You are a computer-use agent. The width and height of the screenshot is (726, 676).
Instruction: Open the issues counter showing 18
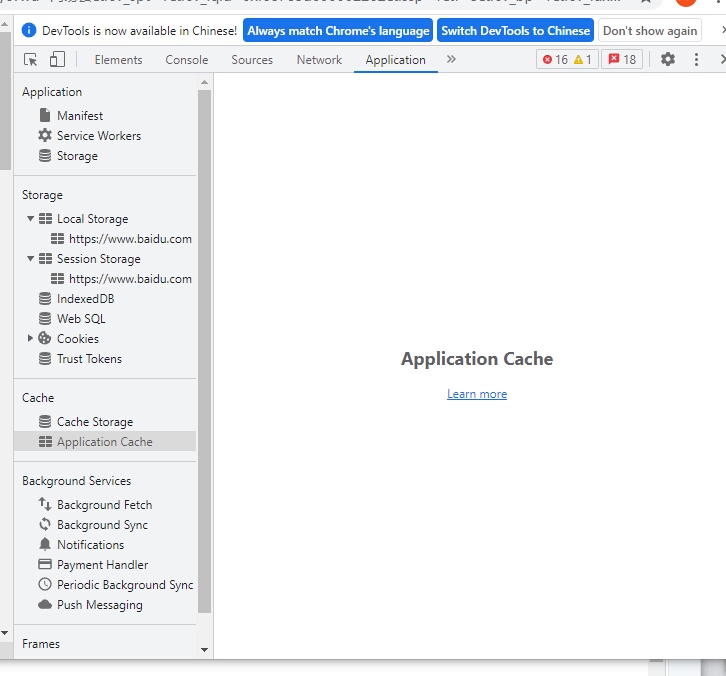tap(622, 59)
